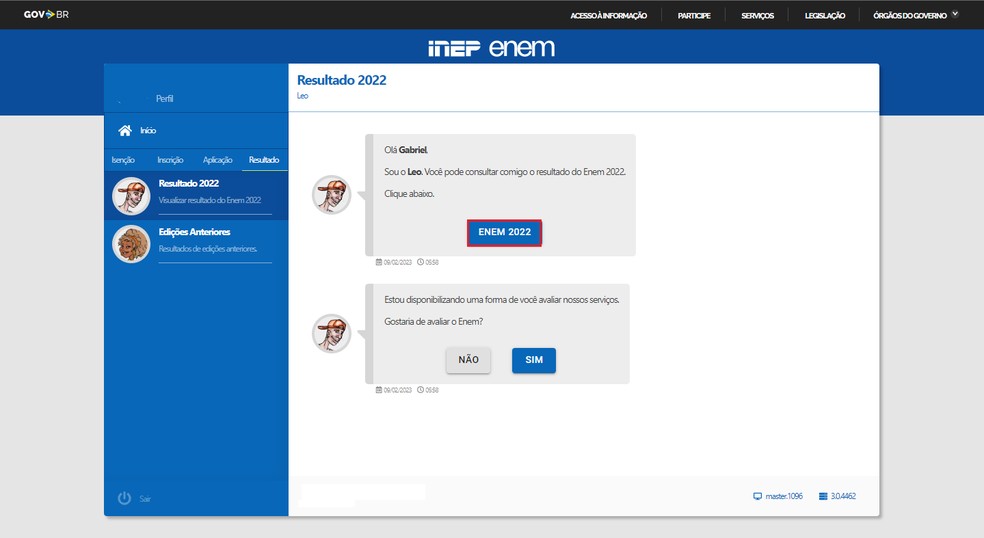
Task: Click the server stack icon near 3.0.4462
Action: 823,496
